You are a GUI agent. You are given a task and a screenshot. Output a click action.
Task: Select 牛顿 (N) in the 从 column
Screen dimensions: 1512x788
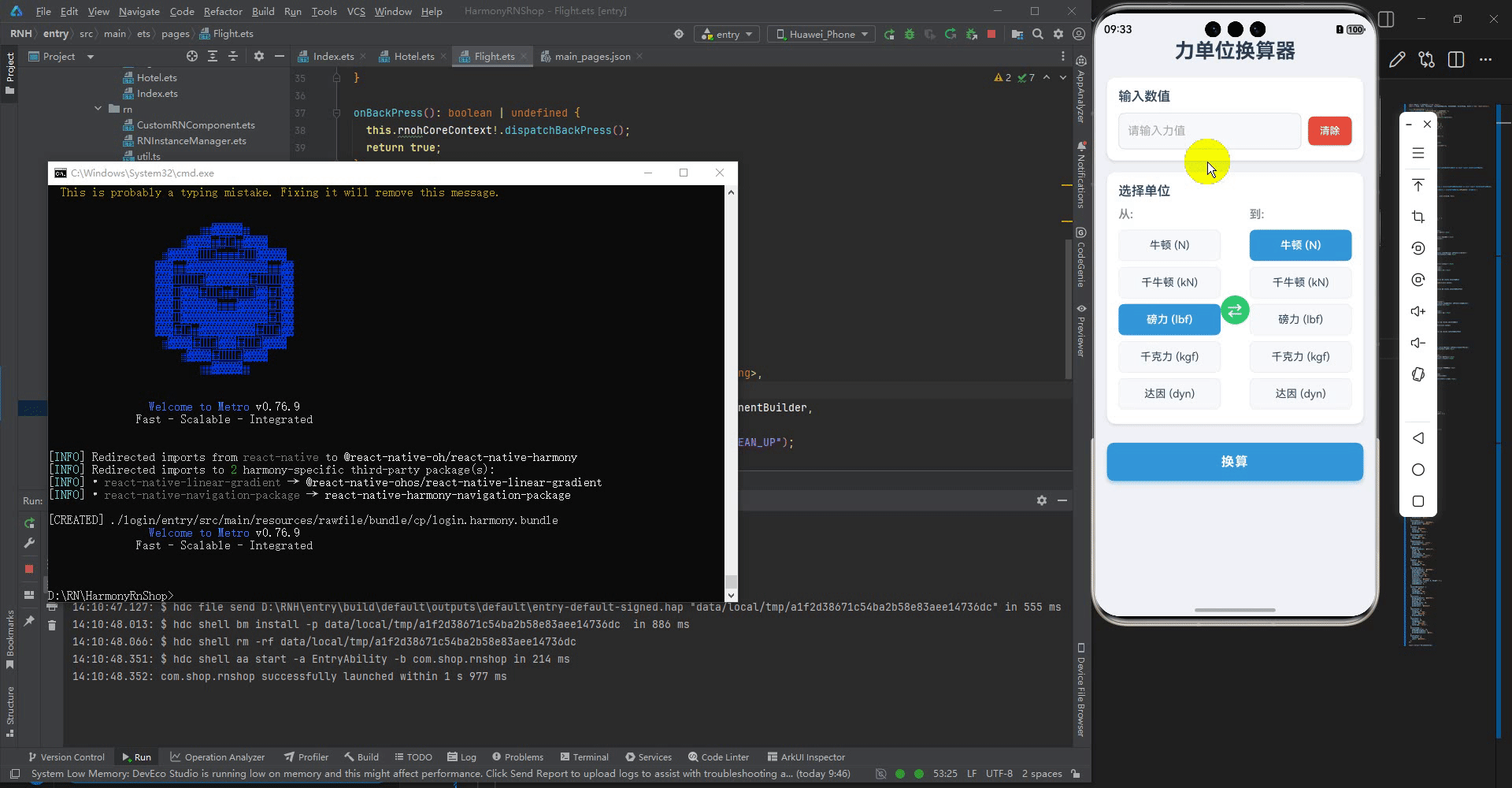(1169, 245)
